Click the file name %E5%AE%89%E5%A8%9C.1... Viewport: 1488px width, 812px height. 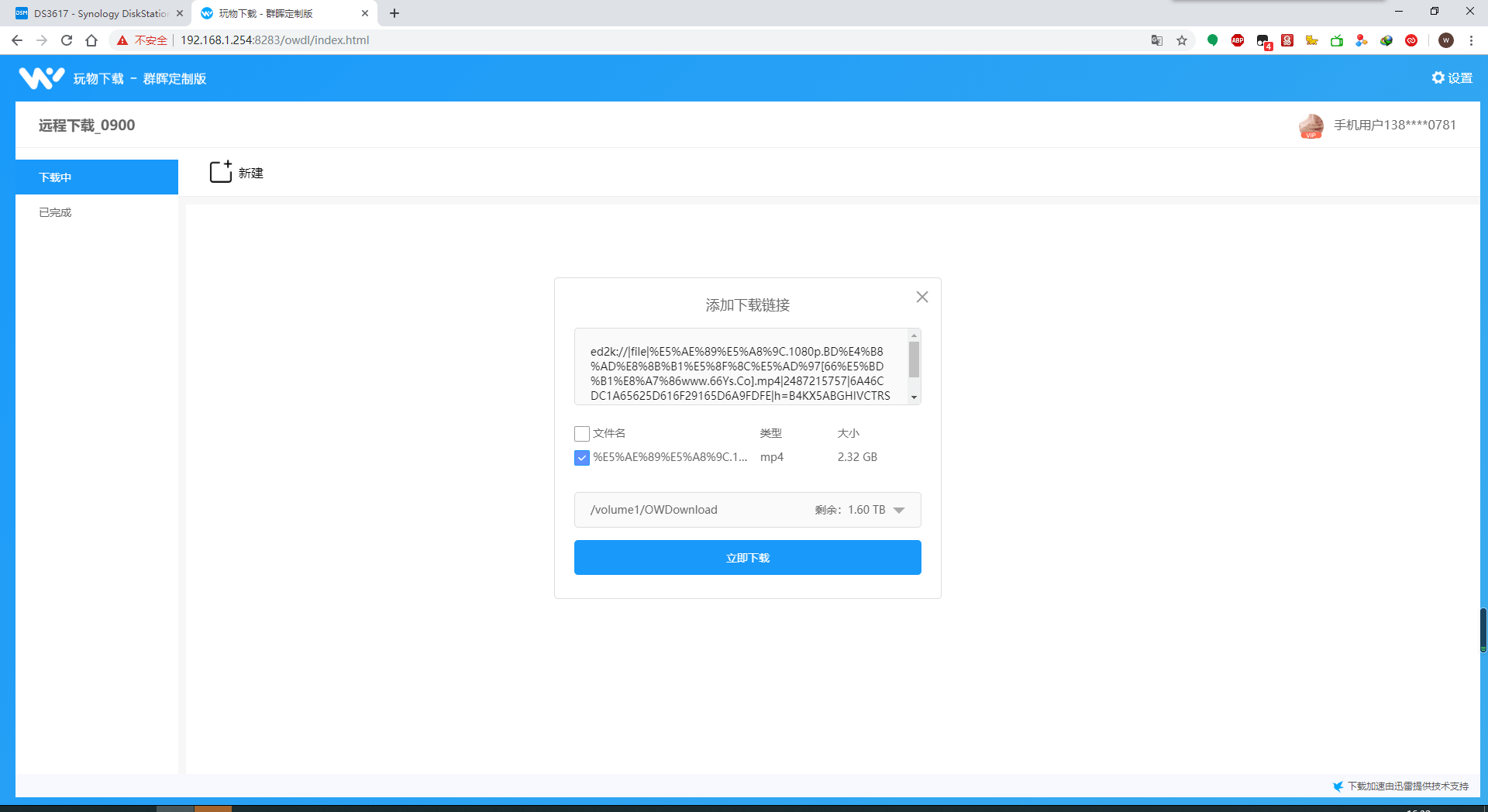tap(670, 457)
